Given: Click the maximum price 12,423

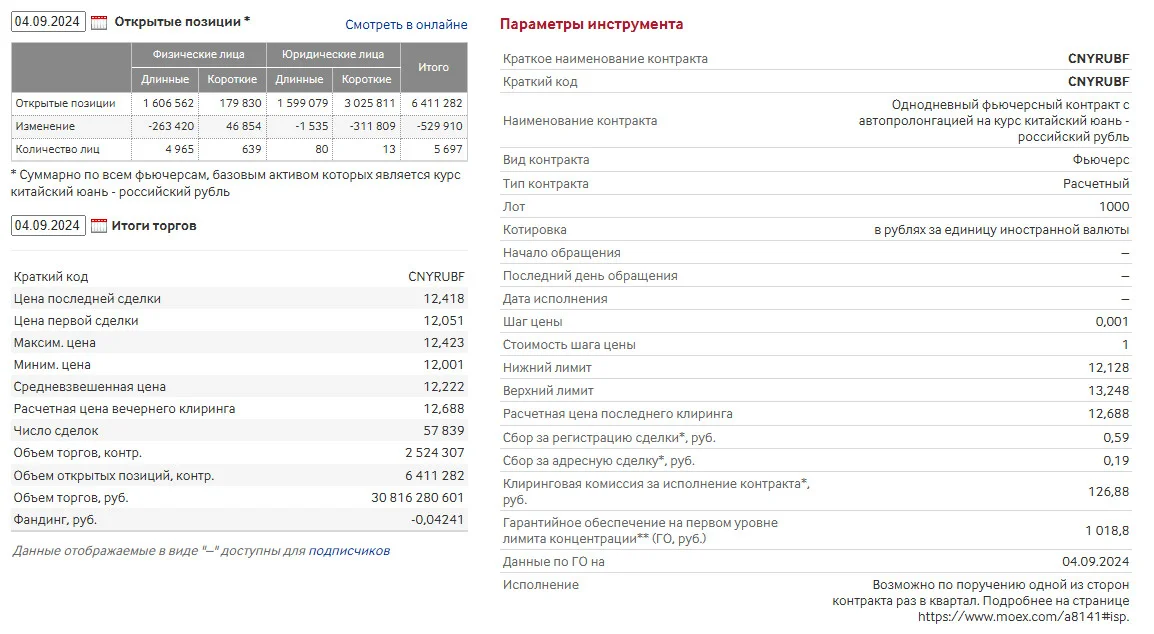Looking at the screenshot, I should tap(444, 342).
